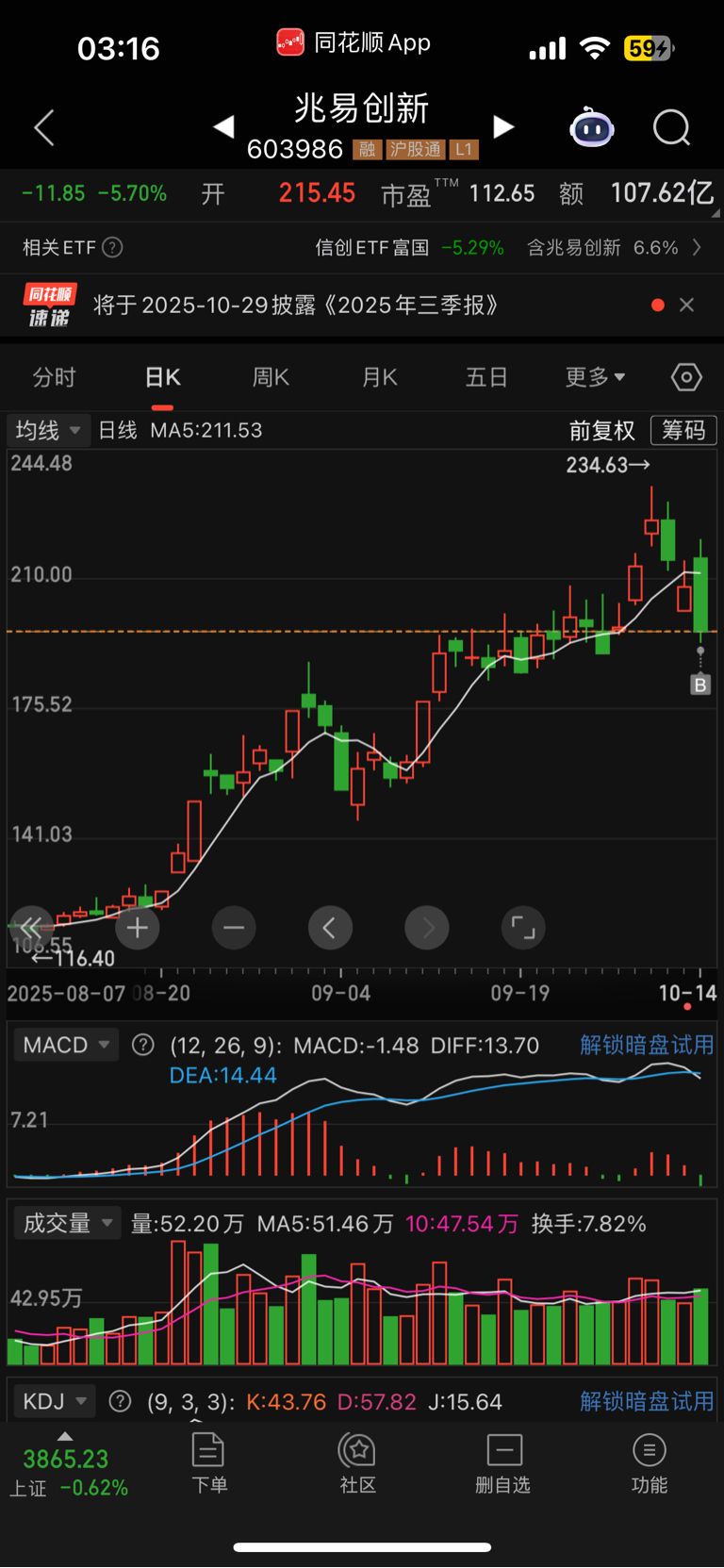This screenshot has height=1568, width=724.
Task: Open the 2025年三季报 disclosure notice
Action: 295,305
